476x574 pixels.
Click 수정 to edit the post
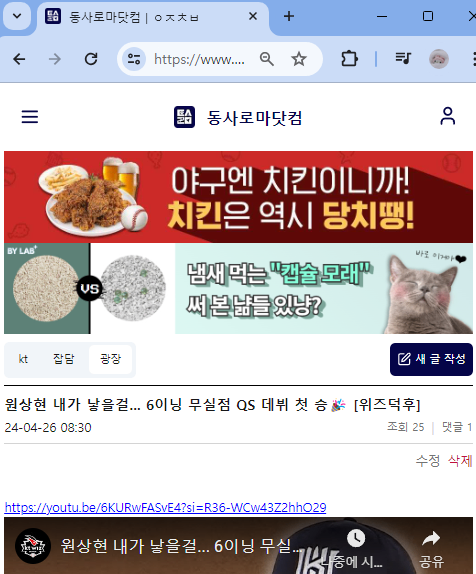click(x=428, y=461)
